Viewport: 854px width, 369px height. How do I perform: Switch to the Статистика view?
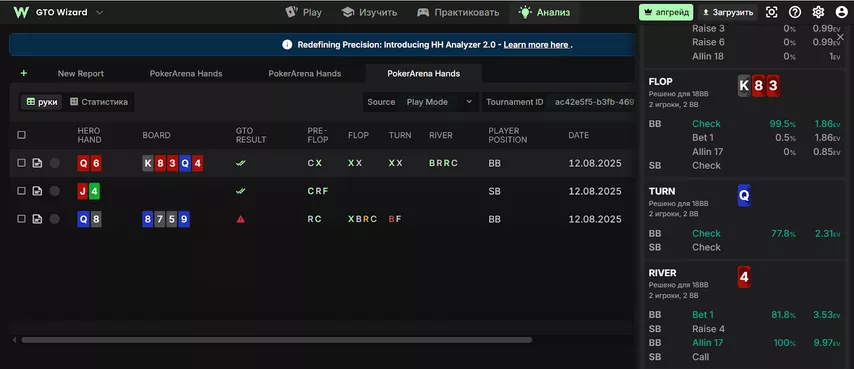tap(99, 102)
